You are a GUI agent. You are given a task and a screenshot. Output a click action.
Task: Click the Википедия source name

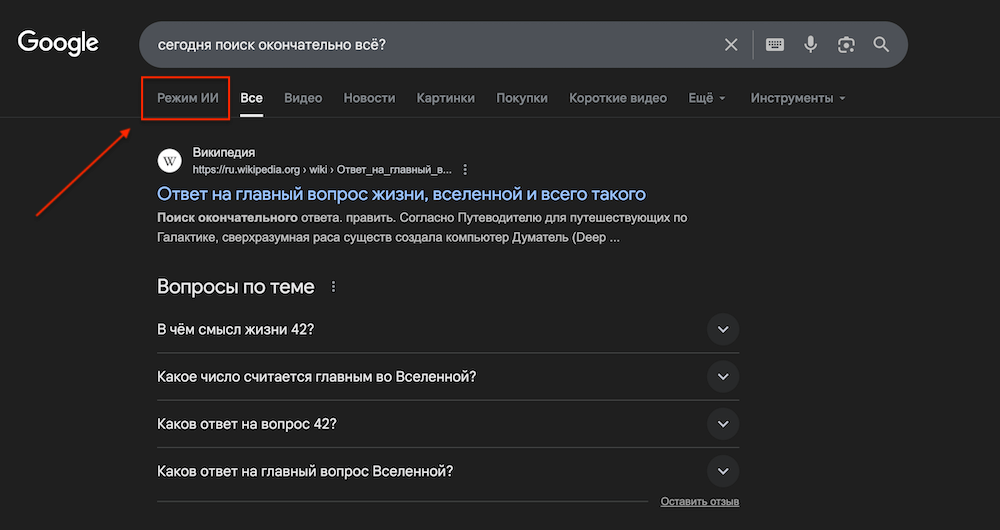click(224, 152)
